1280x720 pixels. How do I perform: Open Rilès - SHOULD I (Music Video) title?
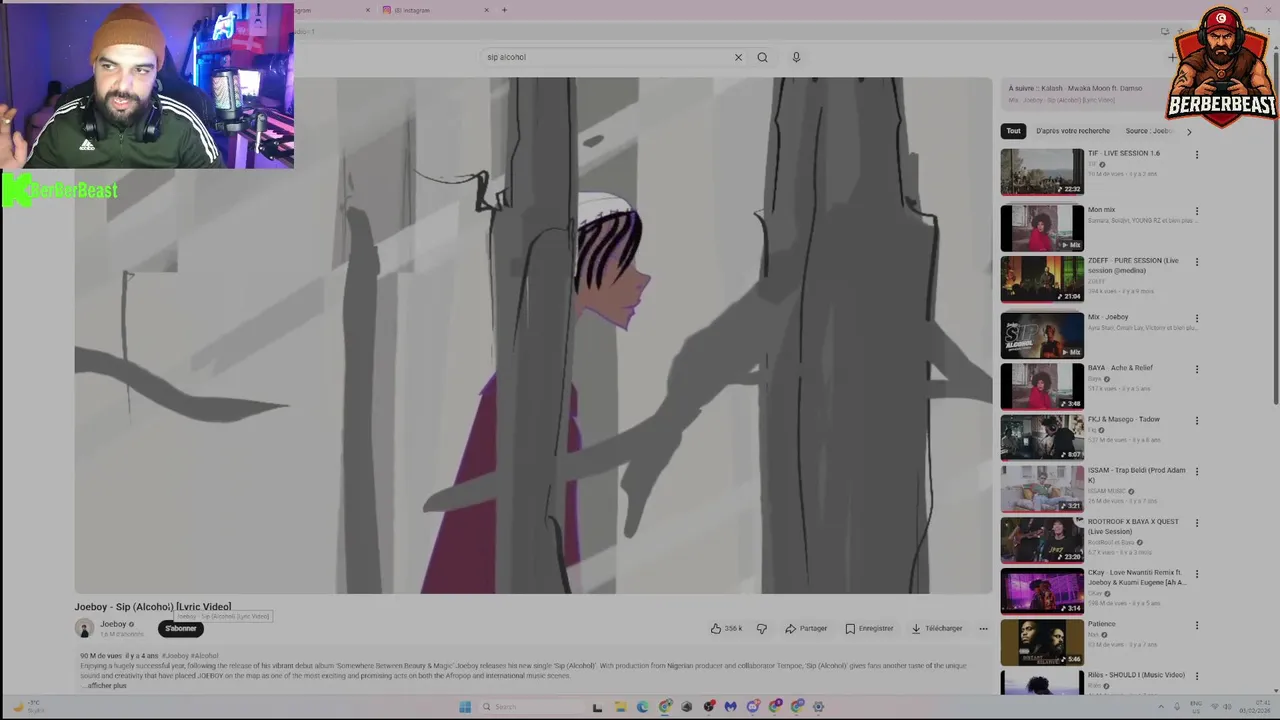click(1136, 675)
